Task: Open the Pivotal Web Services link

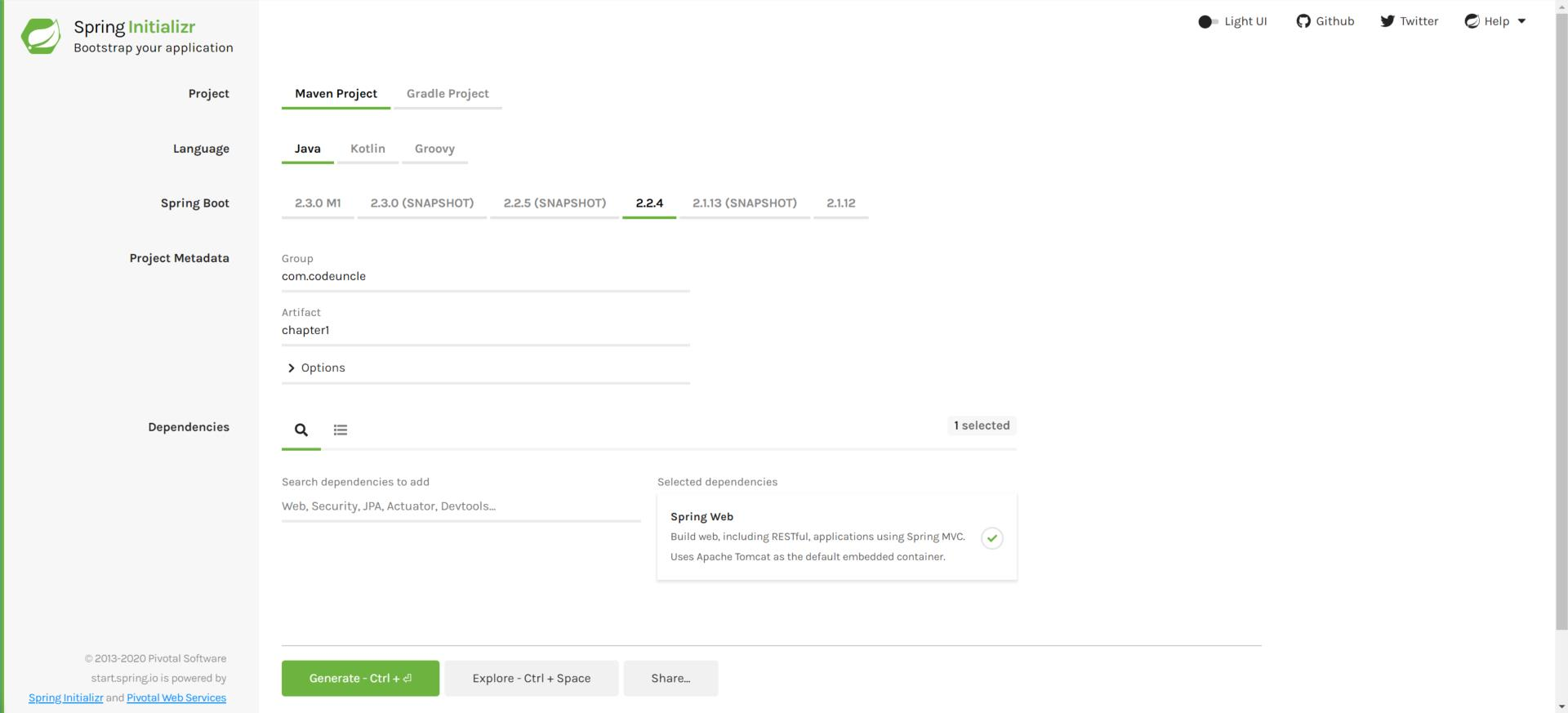Action: point(176,698)
